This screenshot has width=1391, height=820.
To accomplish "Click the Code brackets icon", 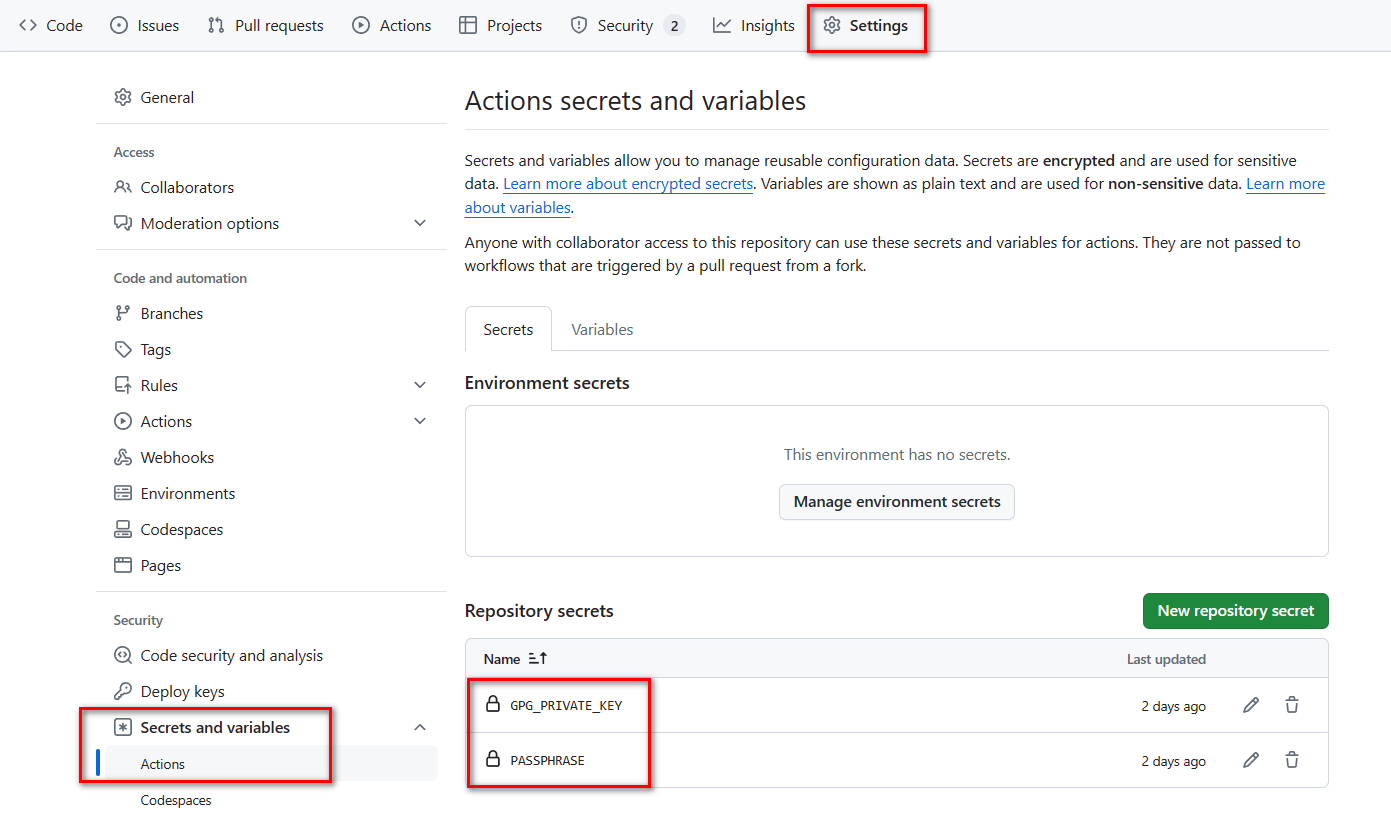I will (28, 26).
